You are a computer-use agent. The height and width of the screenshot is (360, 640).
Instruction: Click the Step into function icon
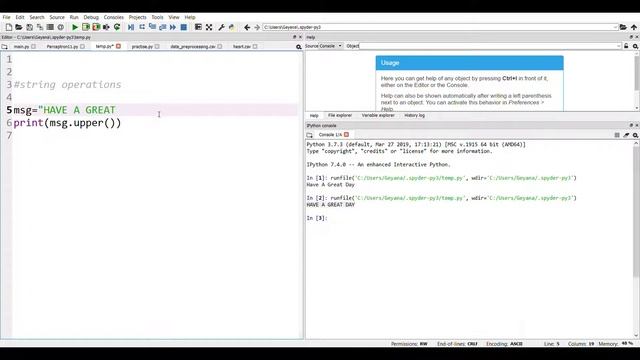[152, 27]
